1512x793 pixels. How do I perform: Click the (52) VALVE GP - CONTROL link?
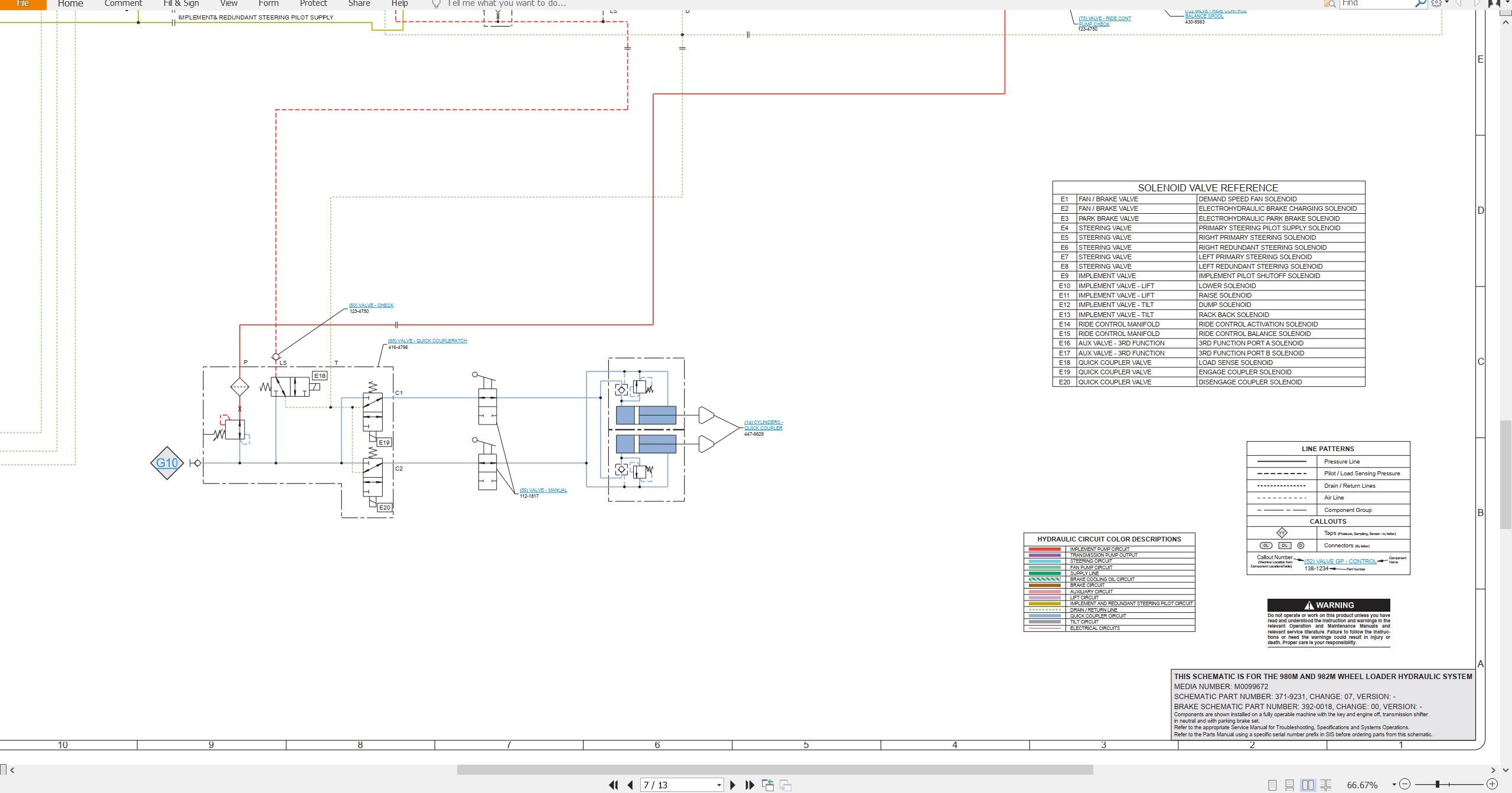click(x=1340, y=562)
